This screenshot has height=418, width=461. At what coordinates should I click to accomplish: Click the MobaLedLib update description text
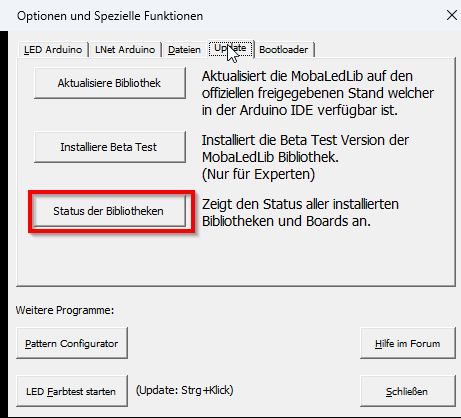(318, 93)
